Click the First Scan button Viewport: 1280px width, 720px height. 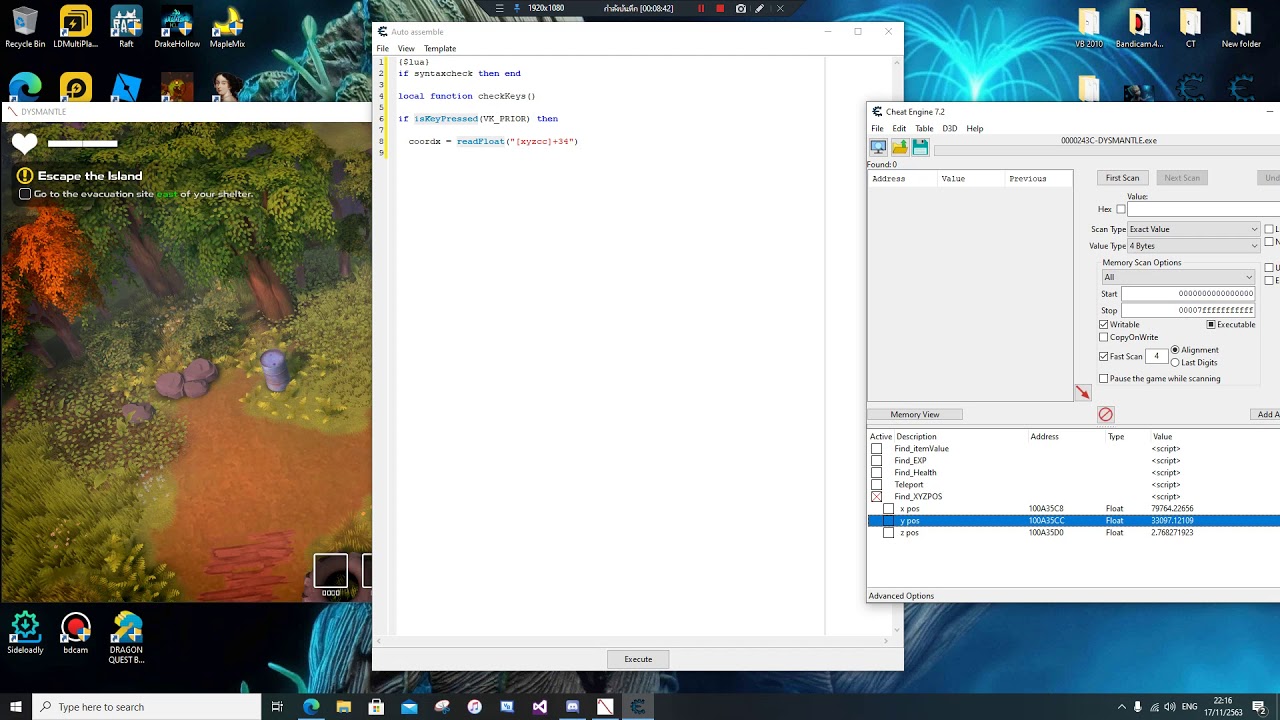pyautogui.click(x=1122, y=178)
